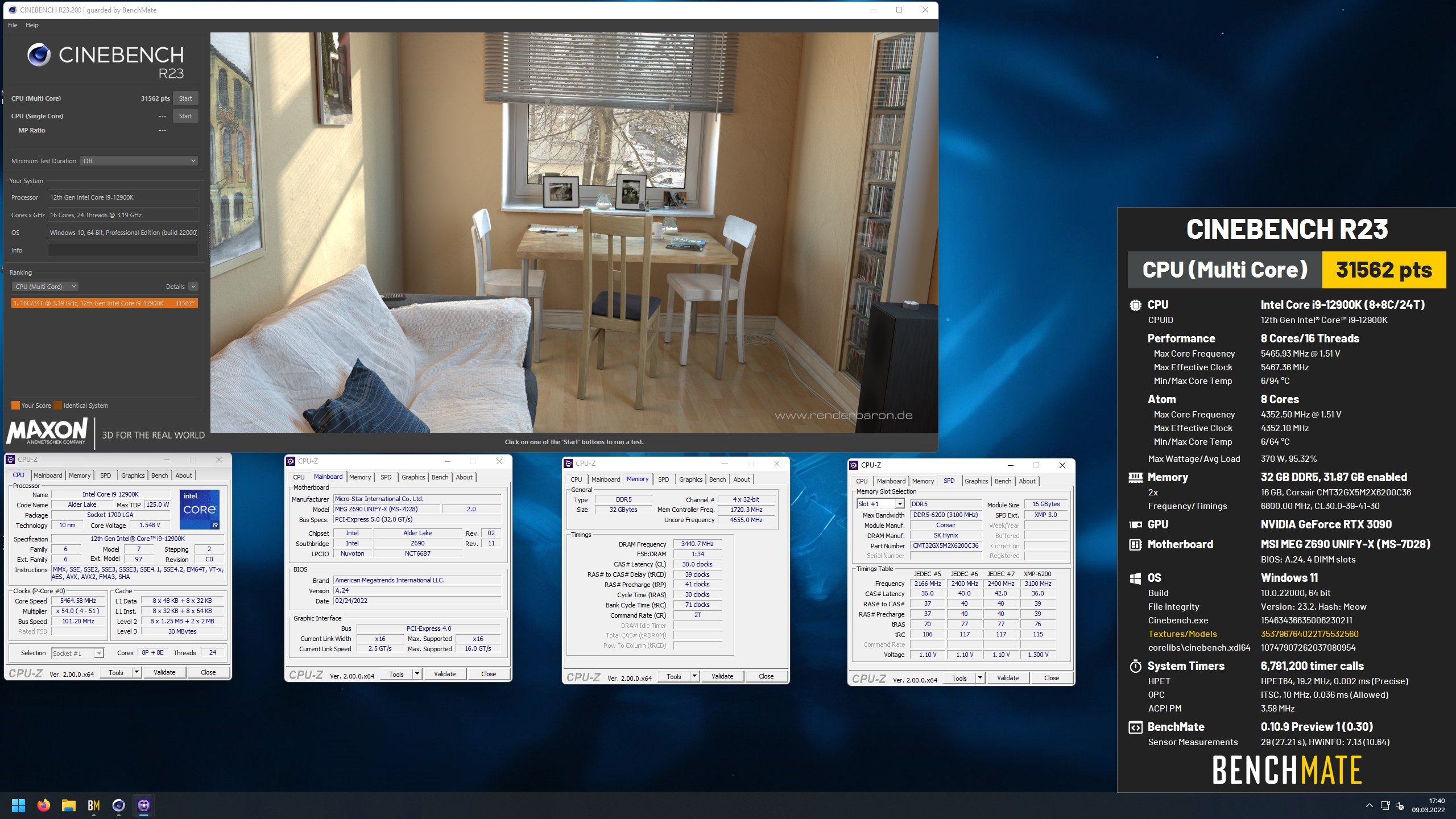Open Tools dropdown arrow in Mainboard window
This screenshot has width=1456, height=819.
tap(417, 674)
